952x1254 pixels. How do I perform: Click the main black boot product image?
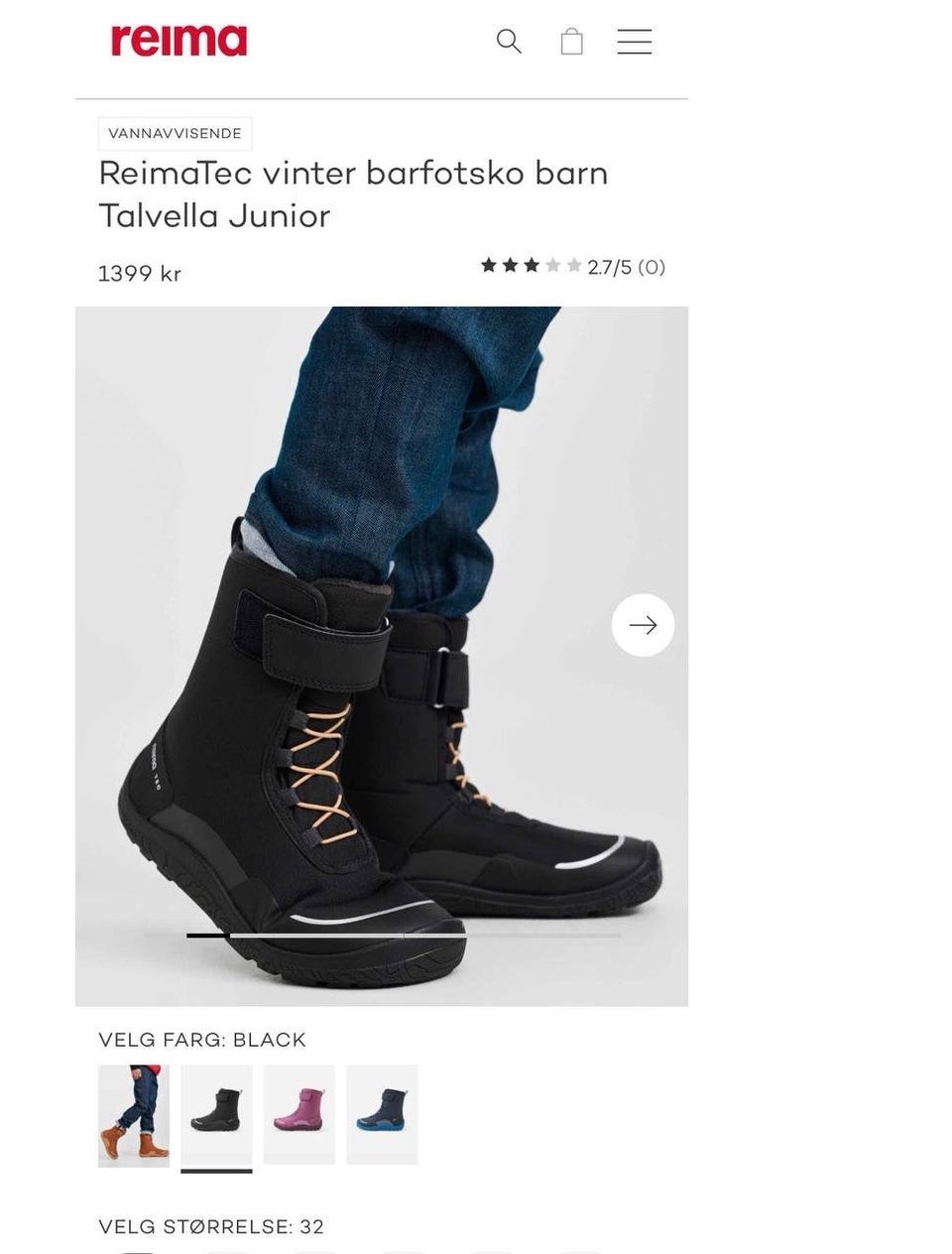(382, 656)
